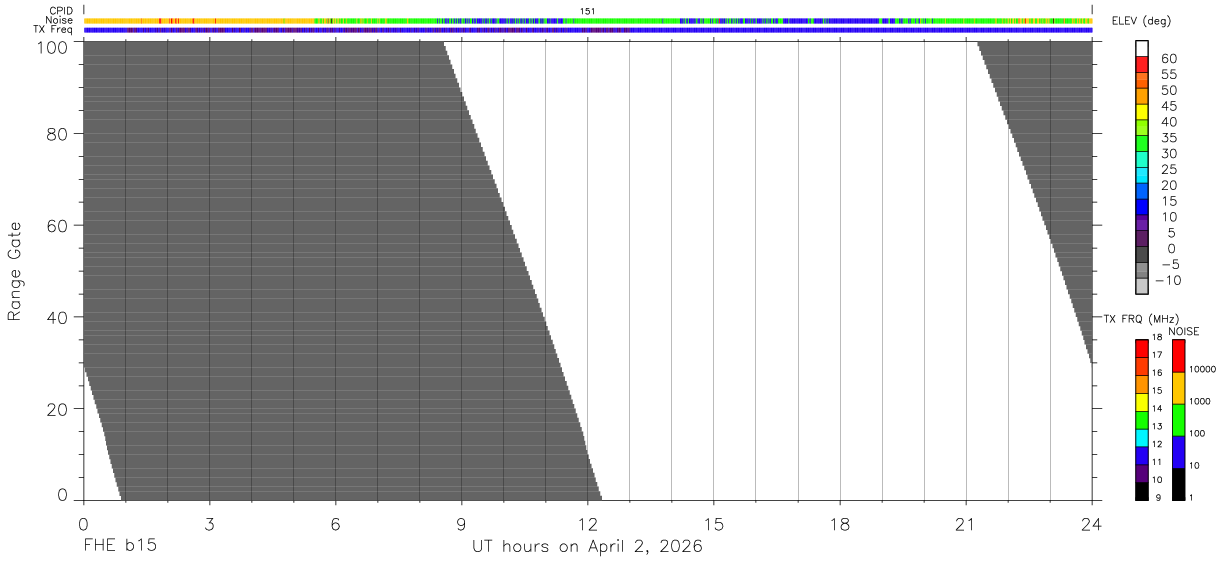Image resolution: width=1228 pixels, height=567 pixels.
Task: Pick the purple swatch in TX FRQ legend
Action: 1142,474
